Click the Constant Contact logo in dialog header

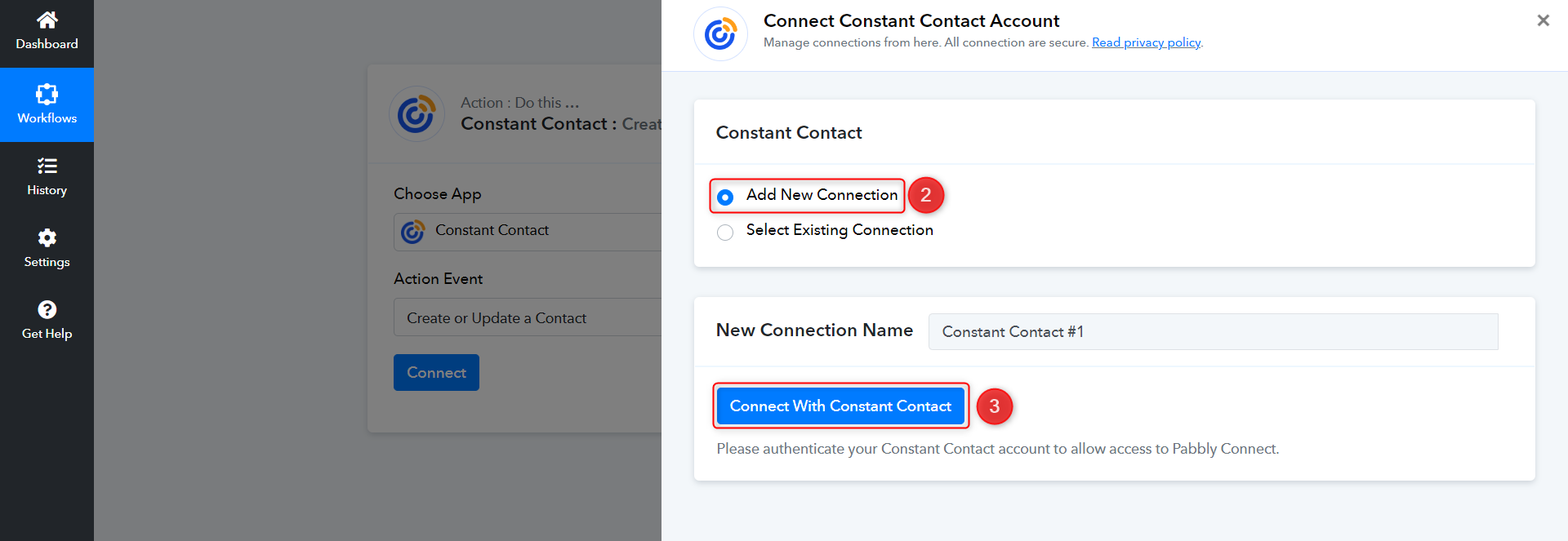[x=720, y=33]
